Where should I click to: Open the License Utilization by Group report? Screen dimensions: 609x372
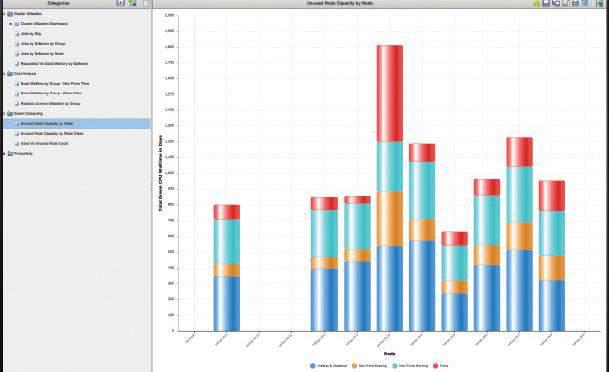coord(50,104)
